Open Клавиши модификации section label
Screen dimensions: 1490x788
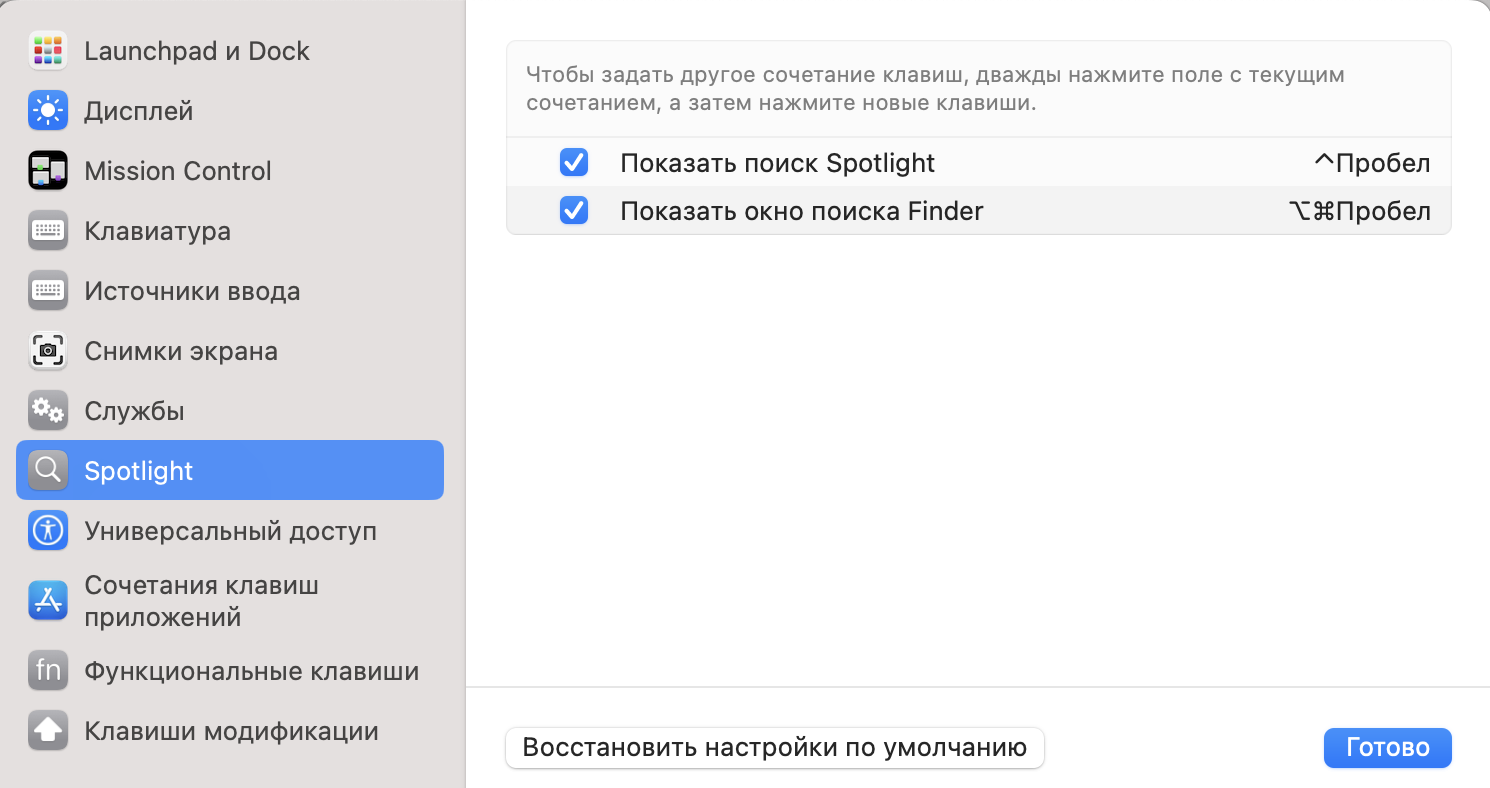pyautogui.click(x=231, y=731)
